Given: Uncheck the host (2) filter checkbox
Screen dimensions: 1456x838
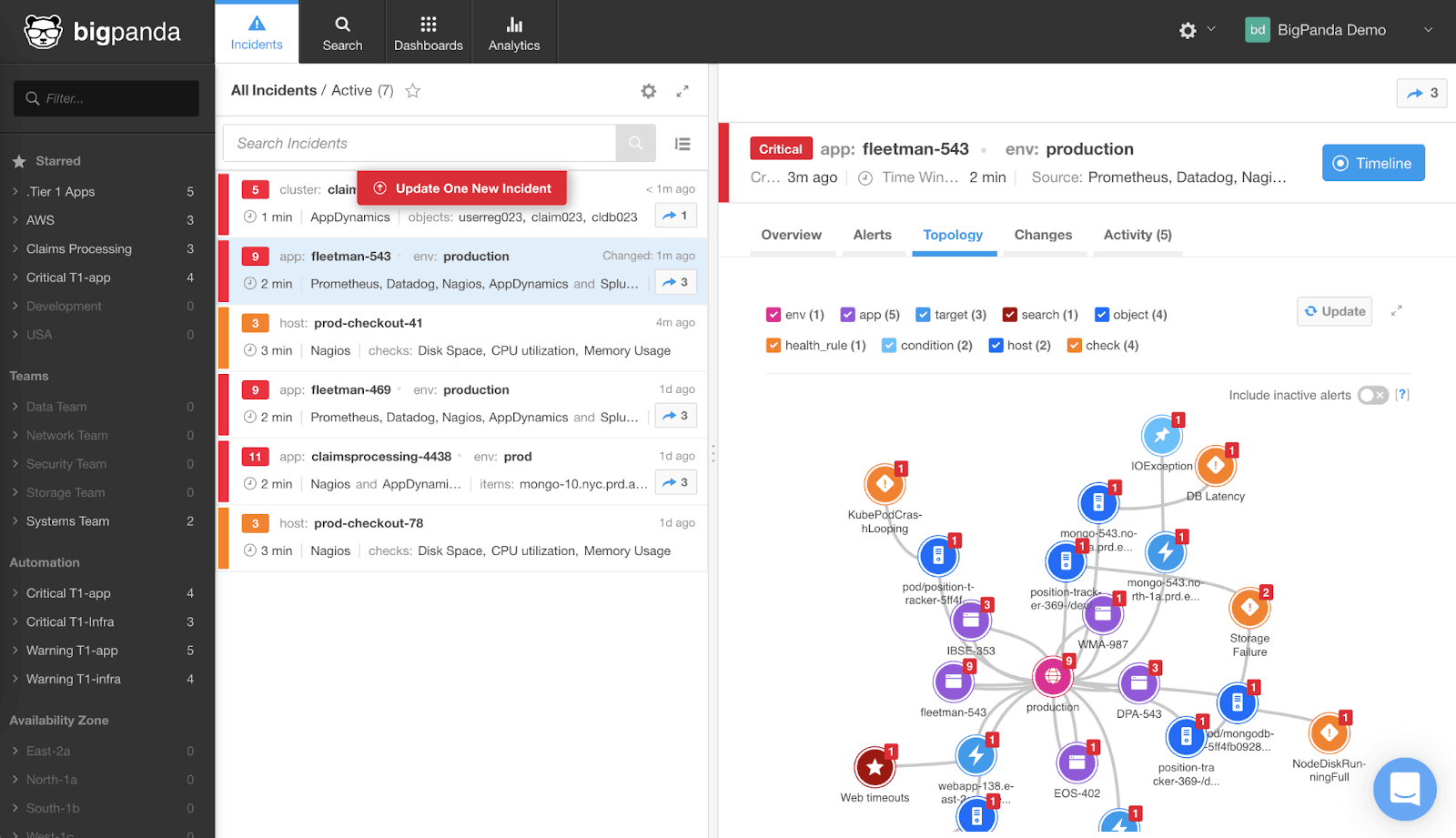Looking at the screenshot, I should (996, 346).
